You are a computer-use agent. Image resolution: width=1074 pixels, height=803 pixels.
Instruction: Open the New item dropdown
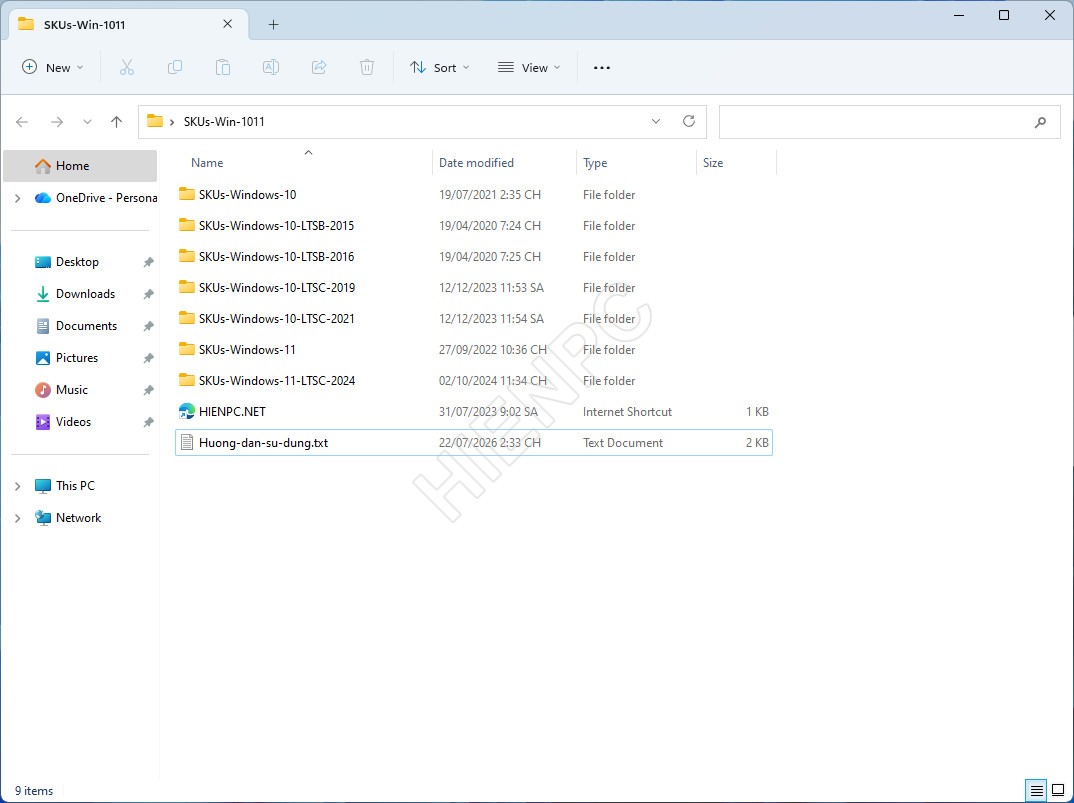[53, 67]
